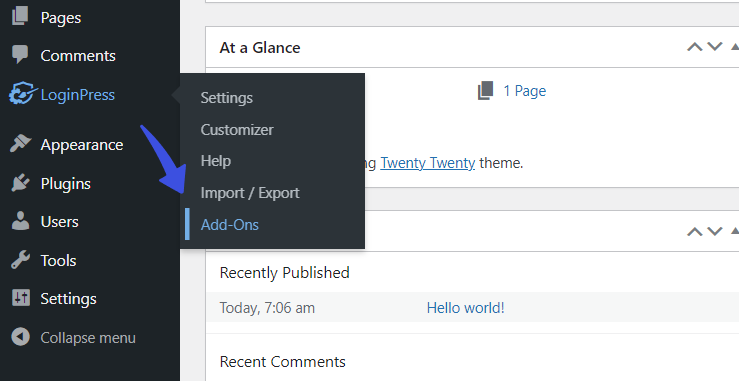Click the Appearance paintbrush icon
This screenshot has height=381, width=739.
point(21,144)
